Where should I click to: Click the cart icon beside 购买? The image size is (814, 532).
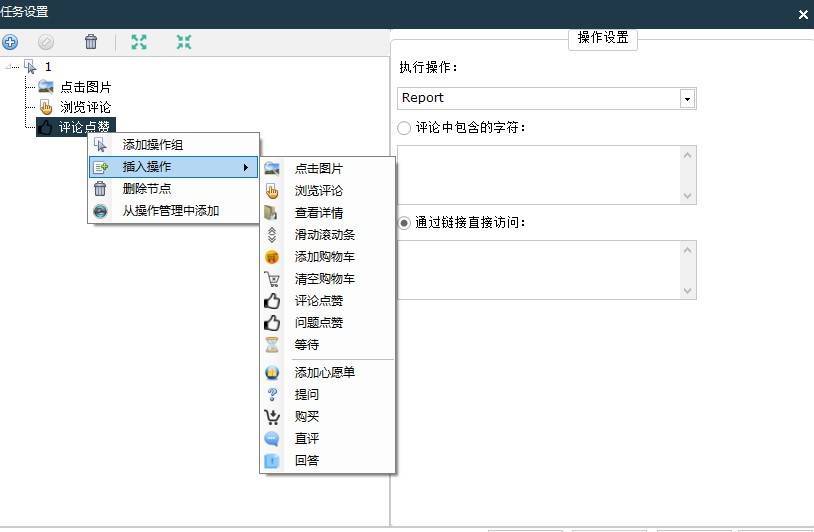click(272, 417)
